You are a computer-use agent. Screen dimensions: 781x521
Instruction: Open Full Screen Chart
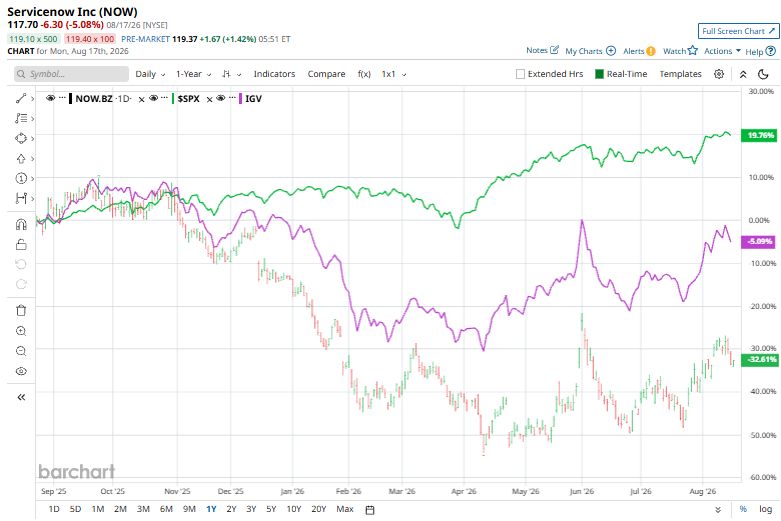[738, 31]
